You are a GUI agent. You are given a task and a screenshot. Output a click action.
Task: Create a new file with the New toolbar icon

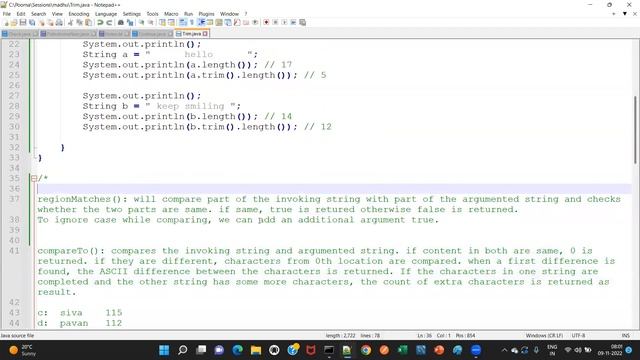pyautogui.click(x=6, y=22)
